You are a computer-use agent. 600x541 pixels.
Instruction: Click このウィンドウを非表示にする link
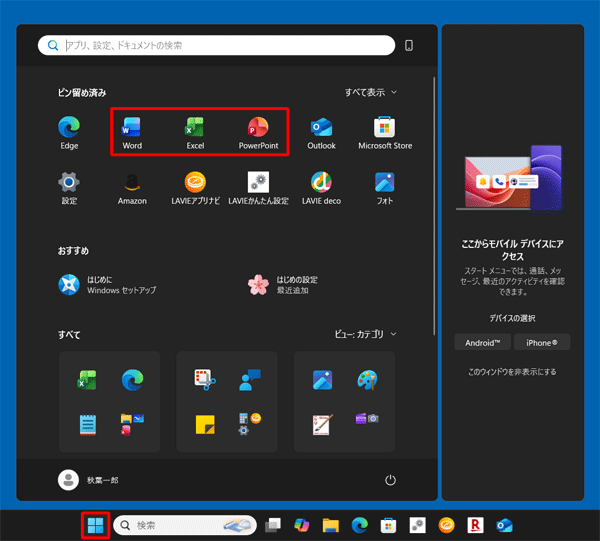pos(512,372)
